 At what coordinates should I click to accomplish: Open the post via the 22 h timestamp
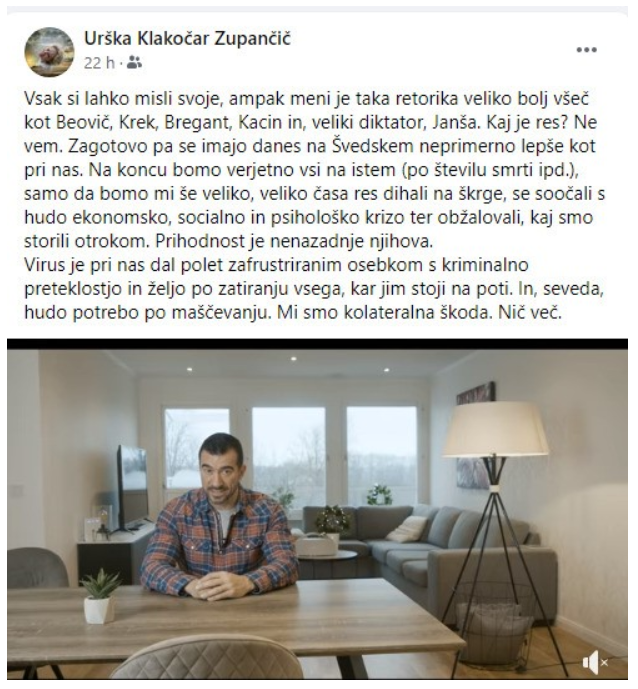click(99, 63)
